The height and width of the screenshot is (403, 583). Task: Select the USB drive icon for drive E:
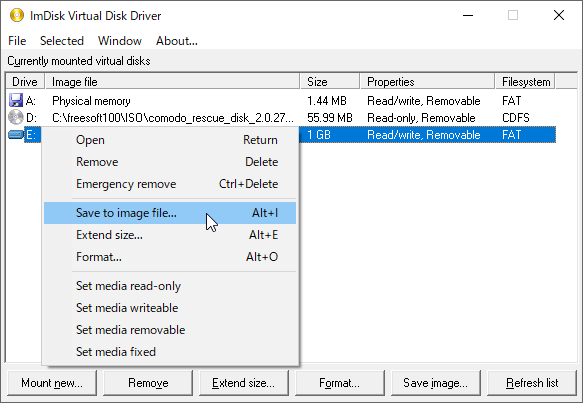coord(16,135)
